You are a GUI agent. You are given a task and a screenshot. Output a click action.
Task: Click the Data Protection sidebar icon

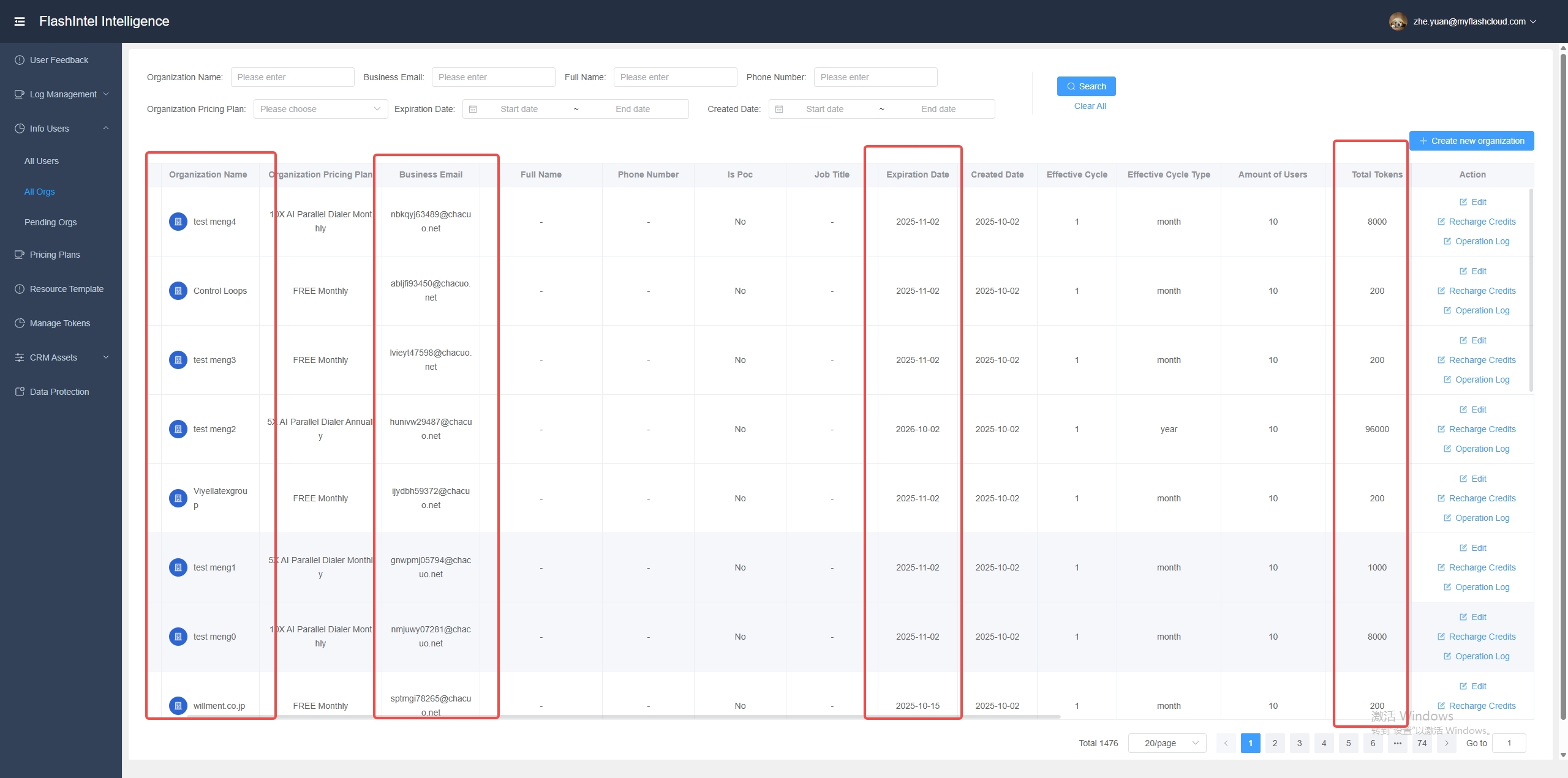point(20,392)
